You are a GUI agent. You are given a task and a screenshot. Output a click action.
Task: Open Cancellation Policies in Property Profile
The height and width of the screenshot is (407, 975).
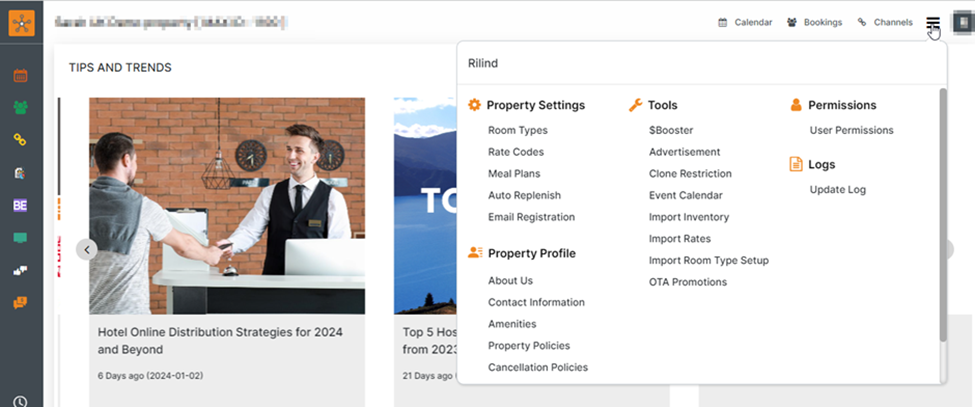coord(537,367)
